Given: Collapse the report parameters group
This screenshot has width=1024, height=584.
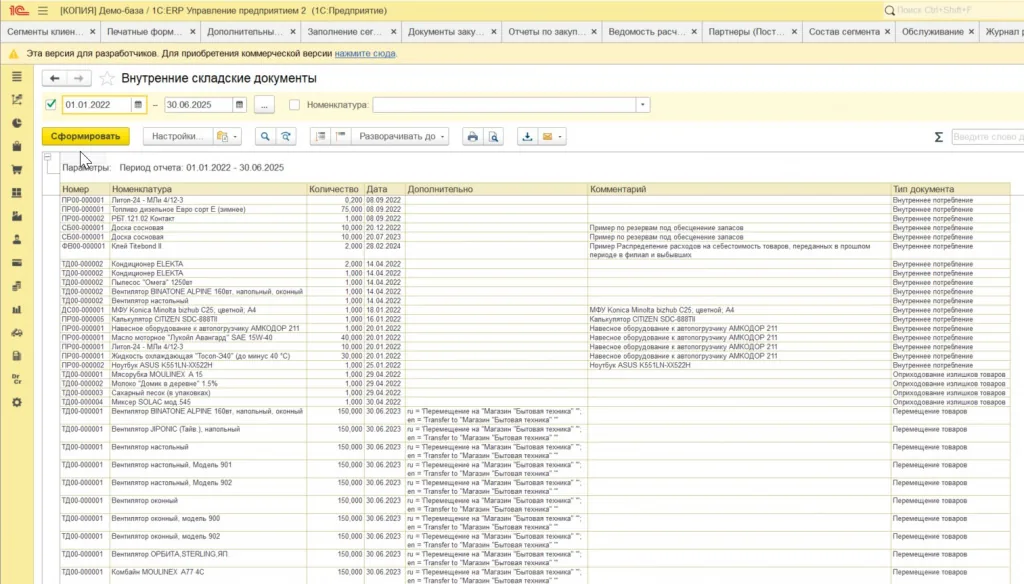Looking at the screenshot, I should pos(47,157).
